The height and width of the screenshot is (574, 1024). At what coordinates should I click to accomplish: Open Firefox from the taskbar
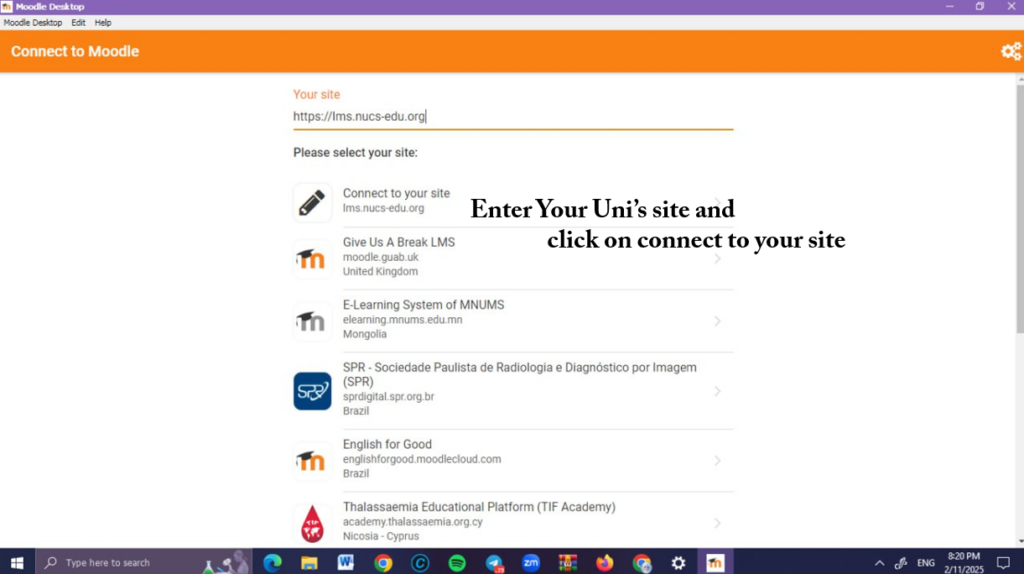point(605,562)
